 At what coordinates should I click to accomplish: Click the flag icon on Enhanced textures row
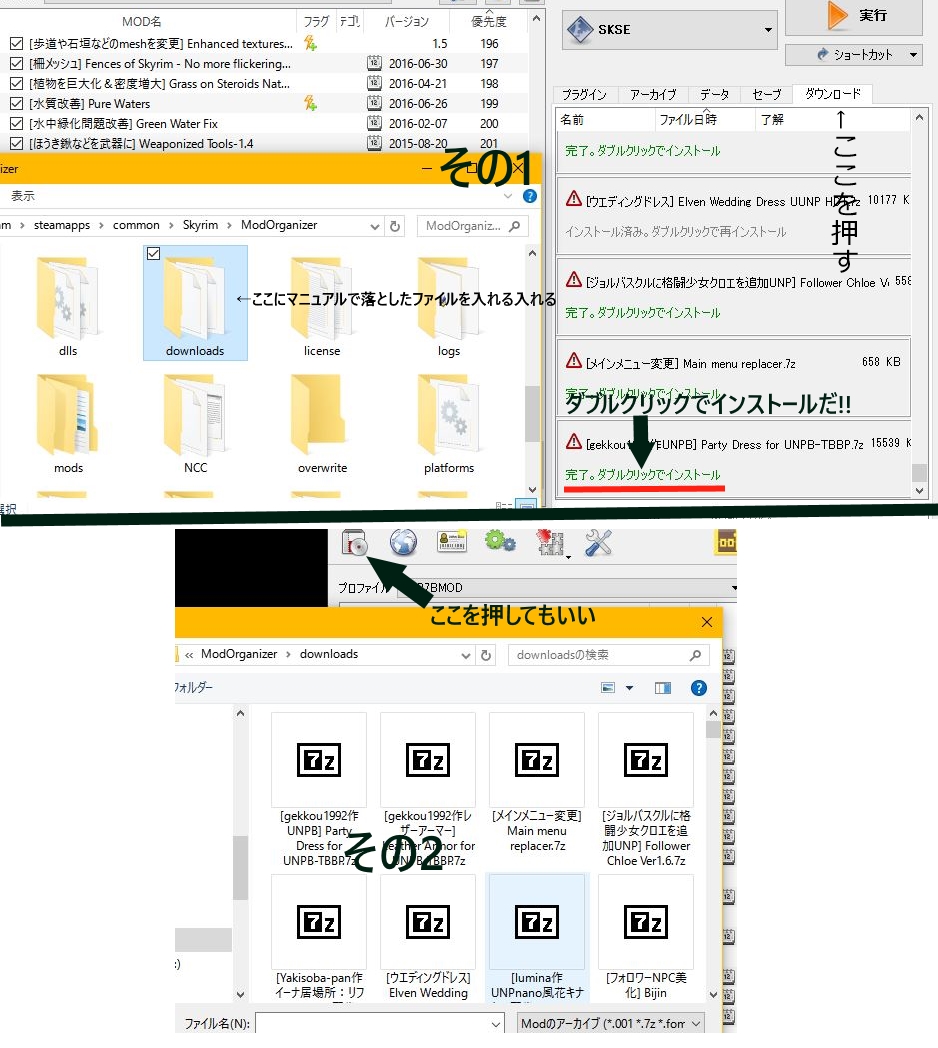310,43
